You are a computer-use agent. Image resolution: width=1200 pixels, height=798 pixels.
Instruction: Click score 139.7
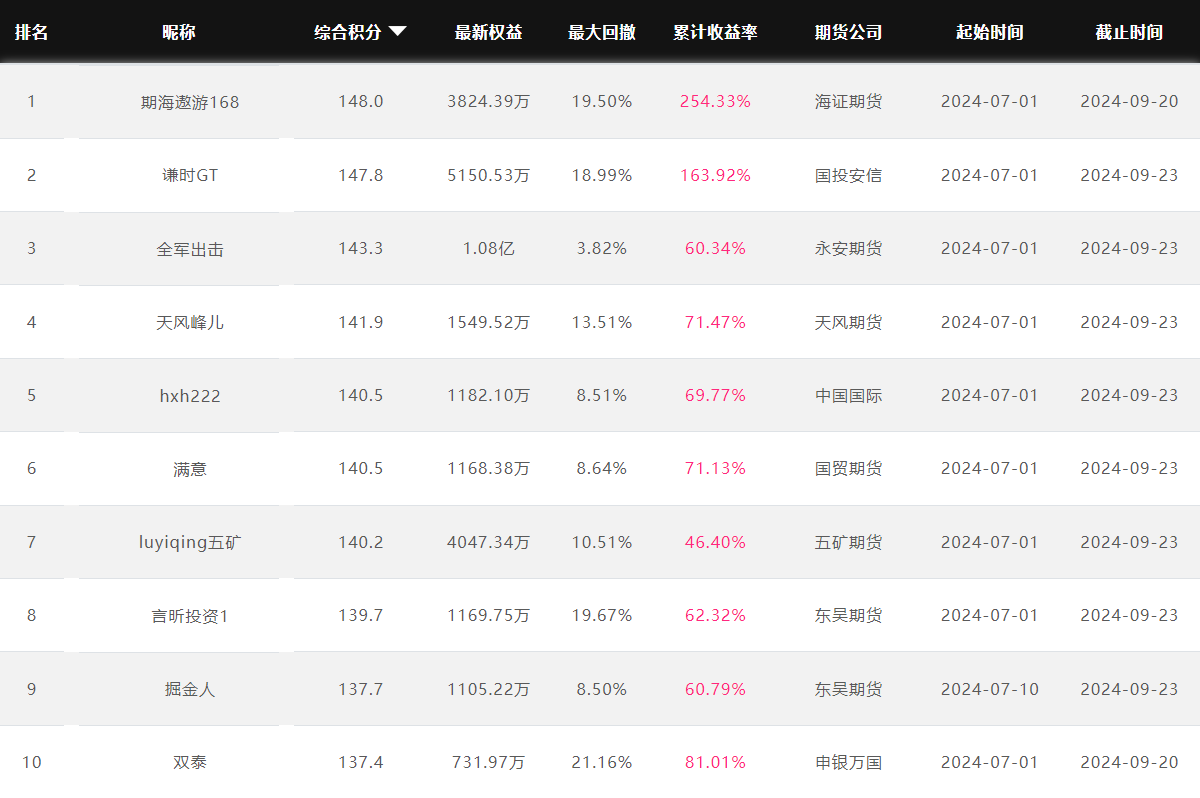point(361,616)
